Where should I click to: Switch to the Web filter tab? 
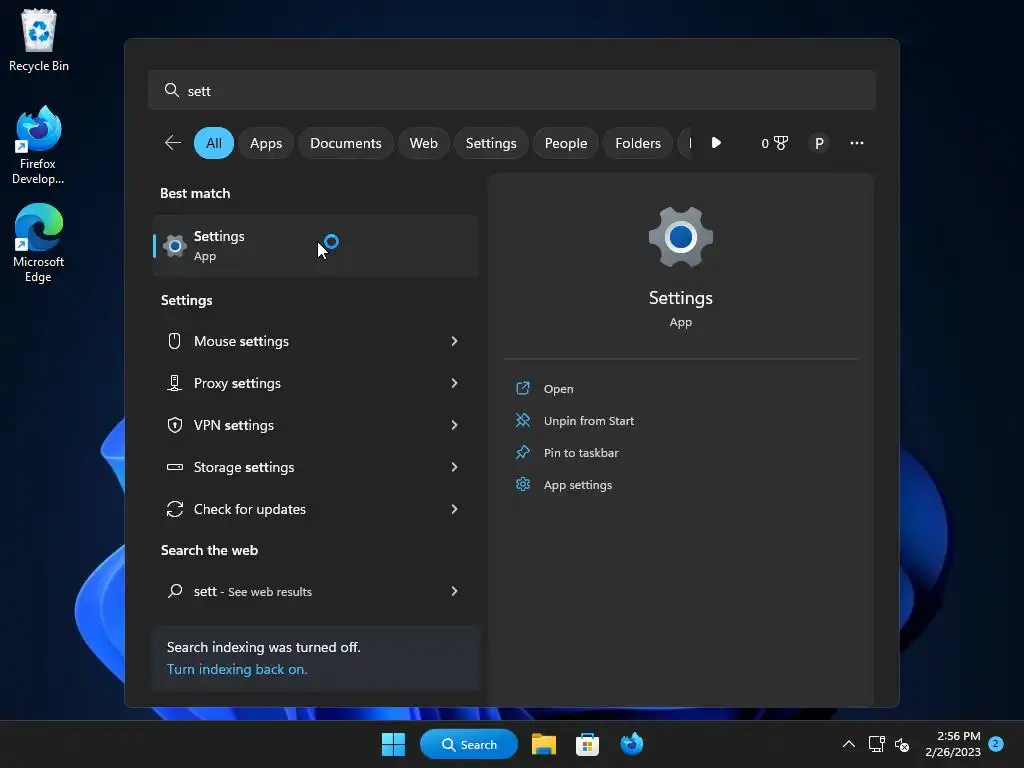coord(423,143)
